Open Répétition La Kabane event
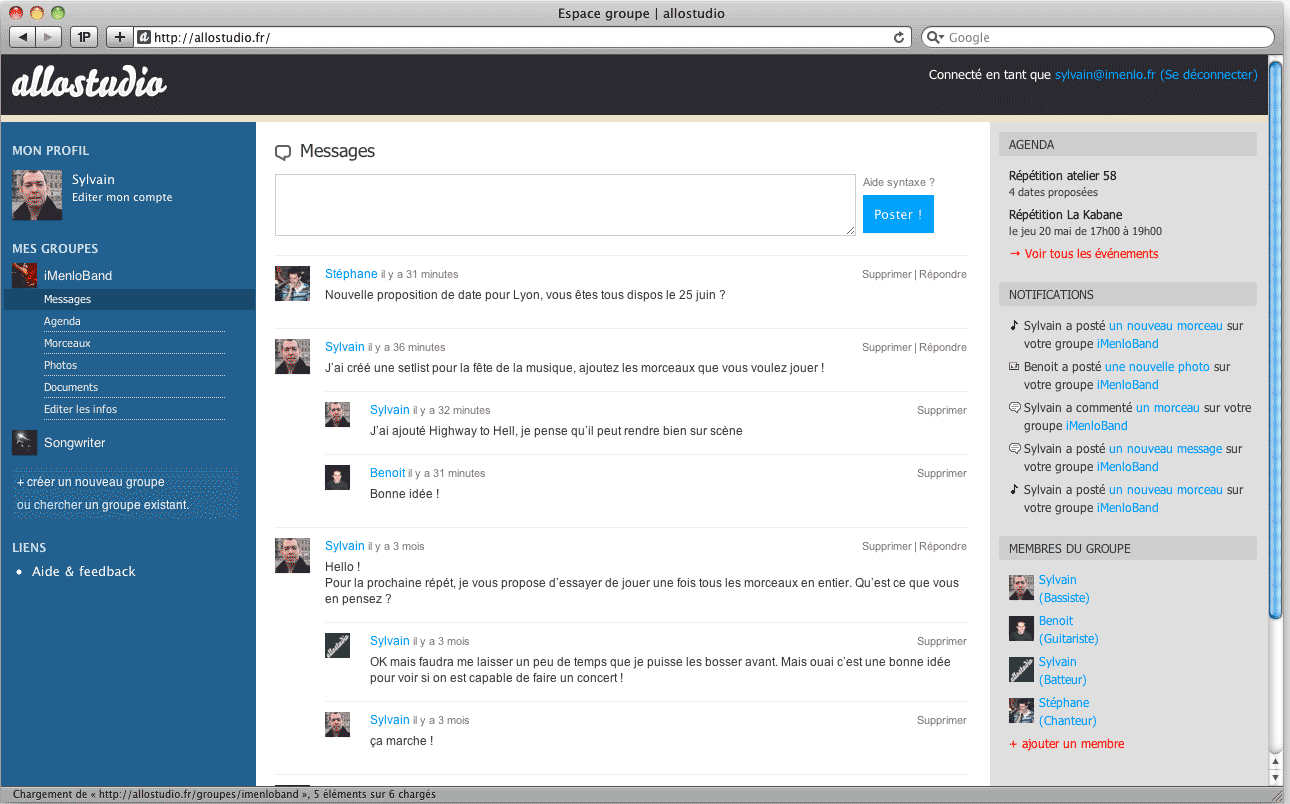This screenshot has width=1290, height=804. [1065, 215]
